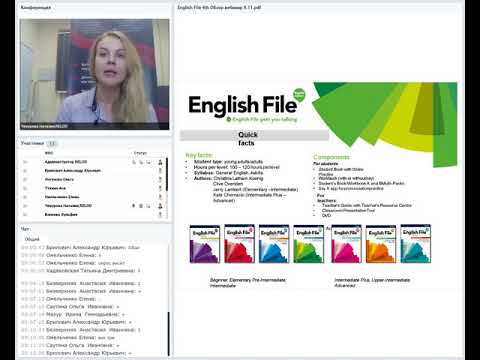Viewport: 480px width, 360px height.
Task: Click the Статус column header
Action: pyautogui.click(x=140, y=153)
